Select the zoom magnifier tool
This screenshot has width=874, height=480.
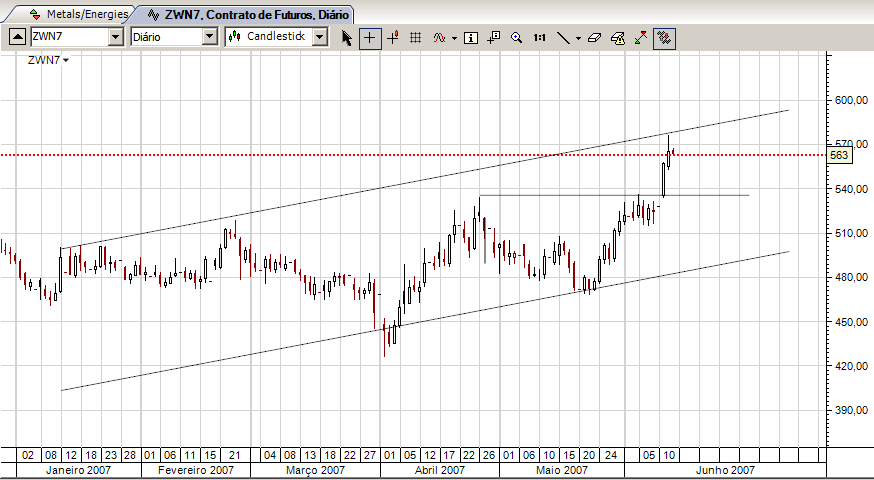pos(516,38)
